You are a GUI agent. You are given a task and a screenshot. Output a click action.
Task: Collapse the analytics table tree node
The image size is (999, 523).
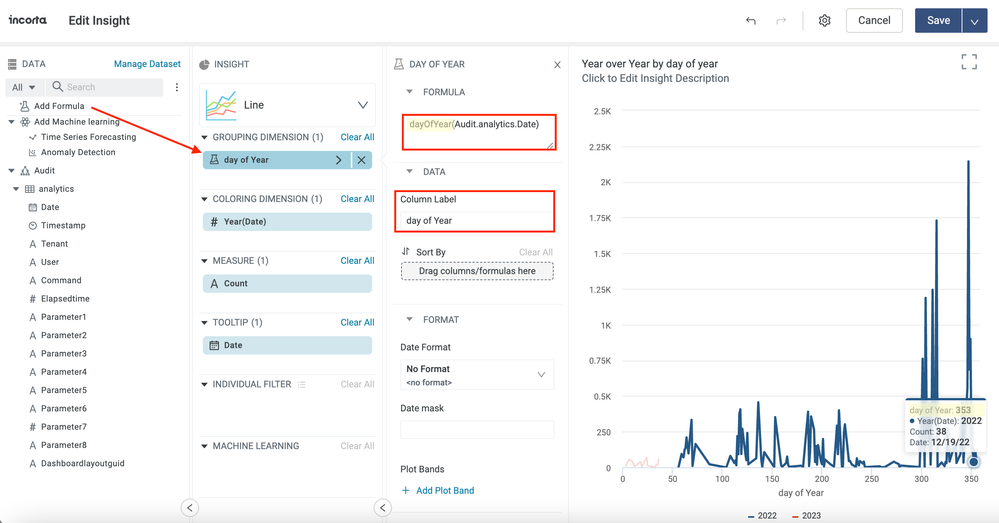pos(16,189)
